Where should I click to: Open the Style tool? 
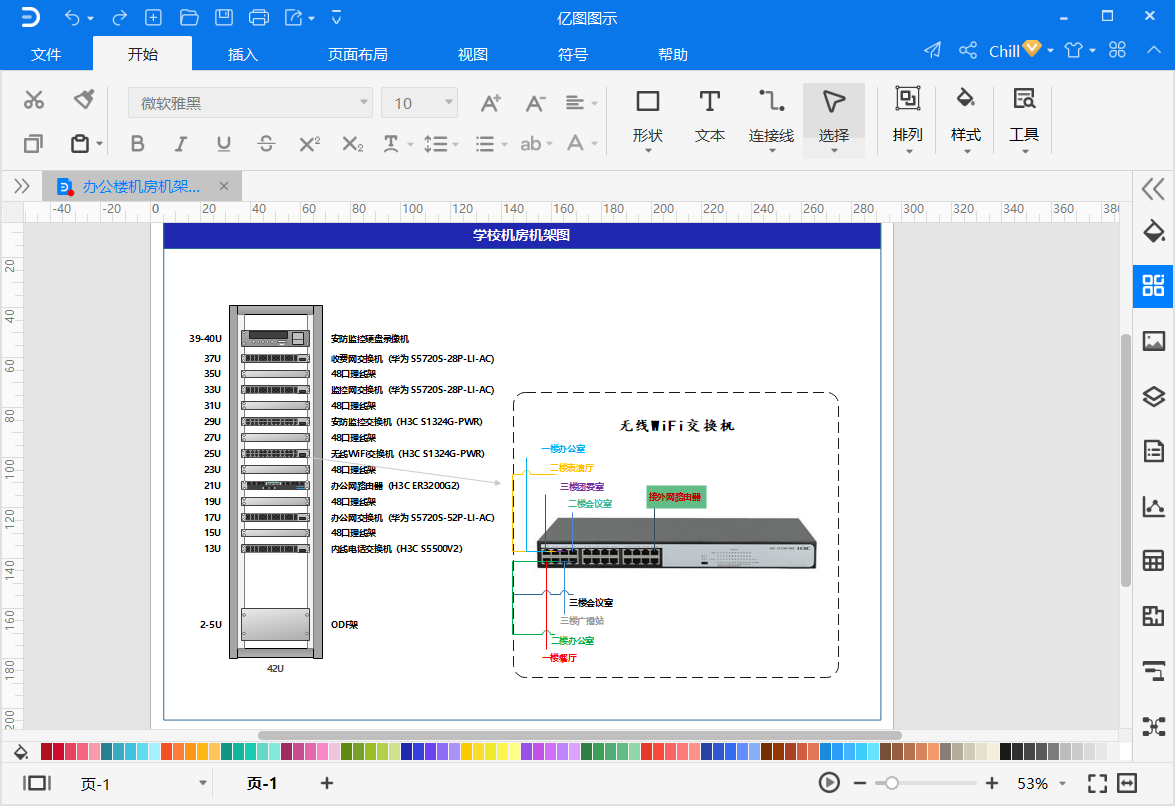pyautogui.click(x=965, y=120)
